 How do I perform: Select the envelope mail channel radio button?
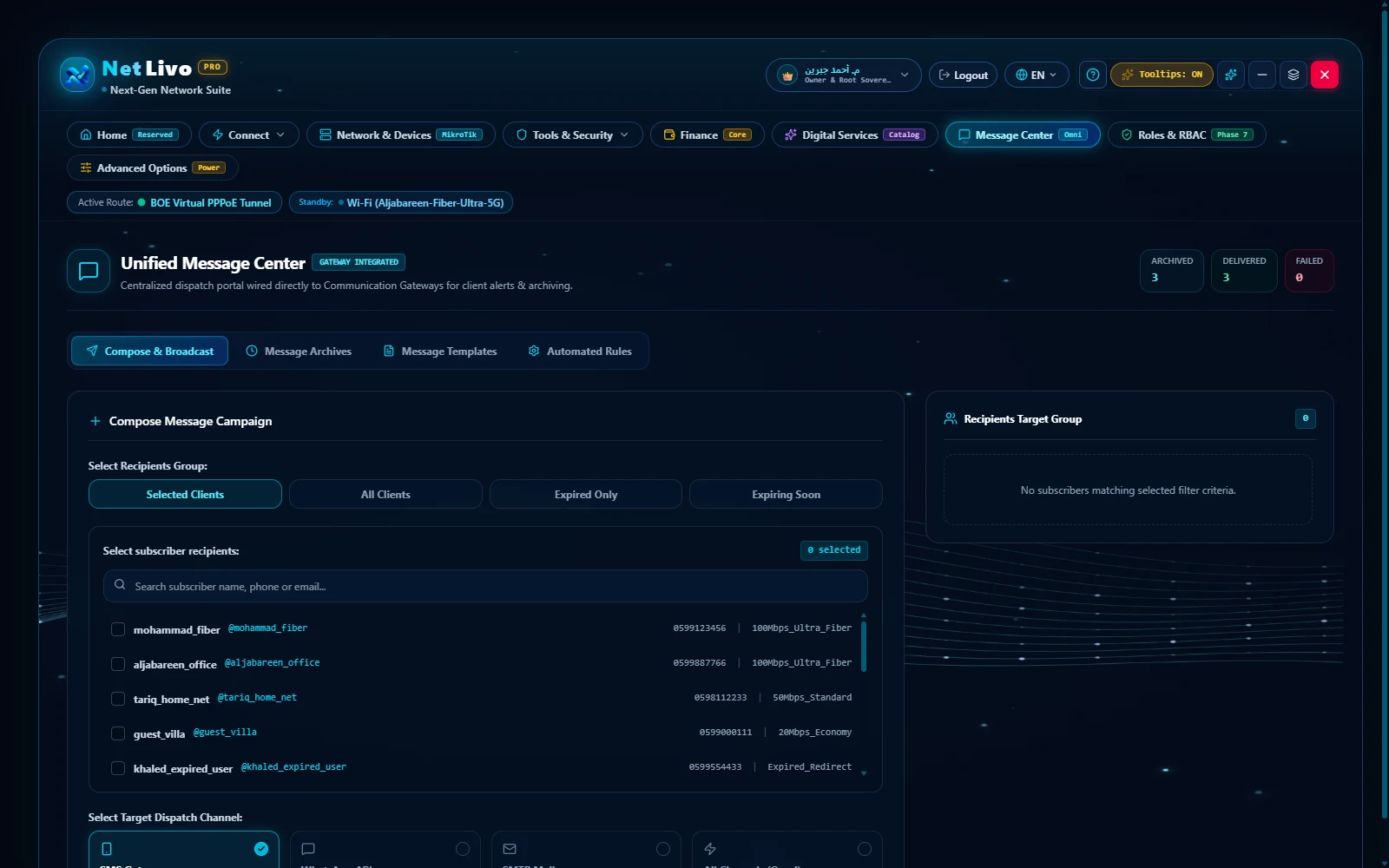pos(663,849)
